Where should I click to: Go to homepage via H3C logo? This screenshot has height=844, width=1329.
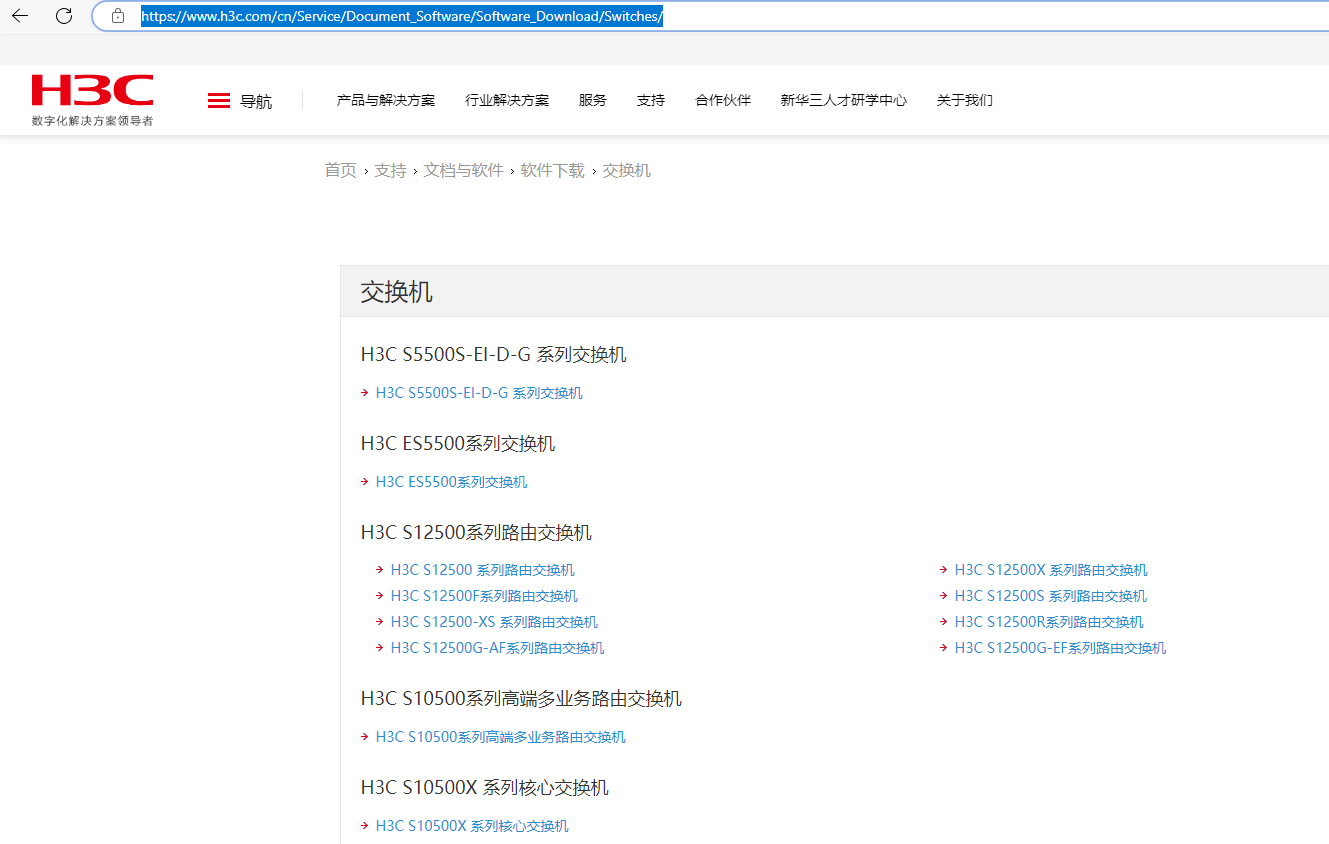click(92, 100)
